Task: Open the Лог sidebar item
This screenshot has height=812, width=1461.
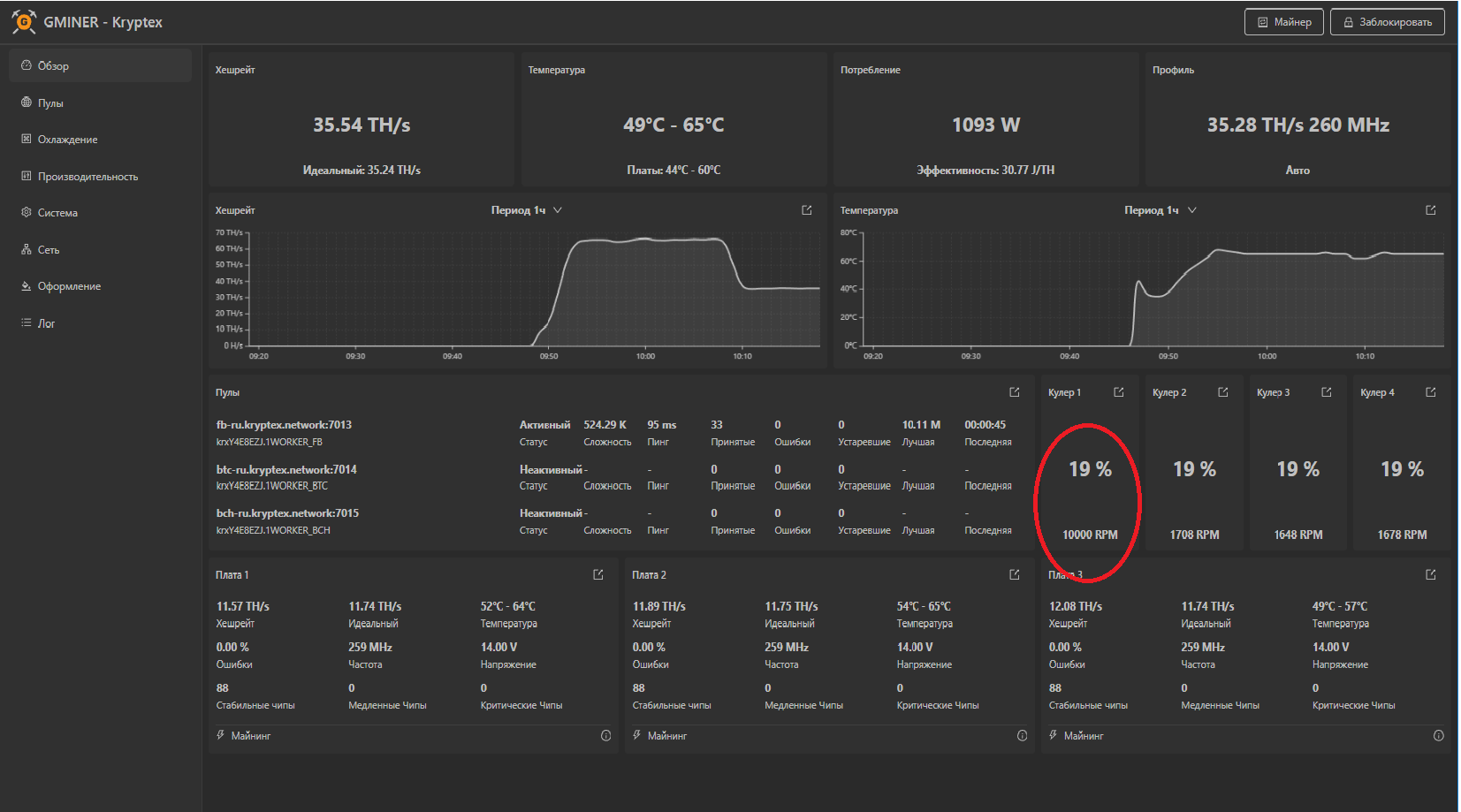Action: point(46,323)
